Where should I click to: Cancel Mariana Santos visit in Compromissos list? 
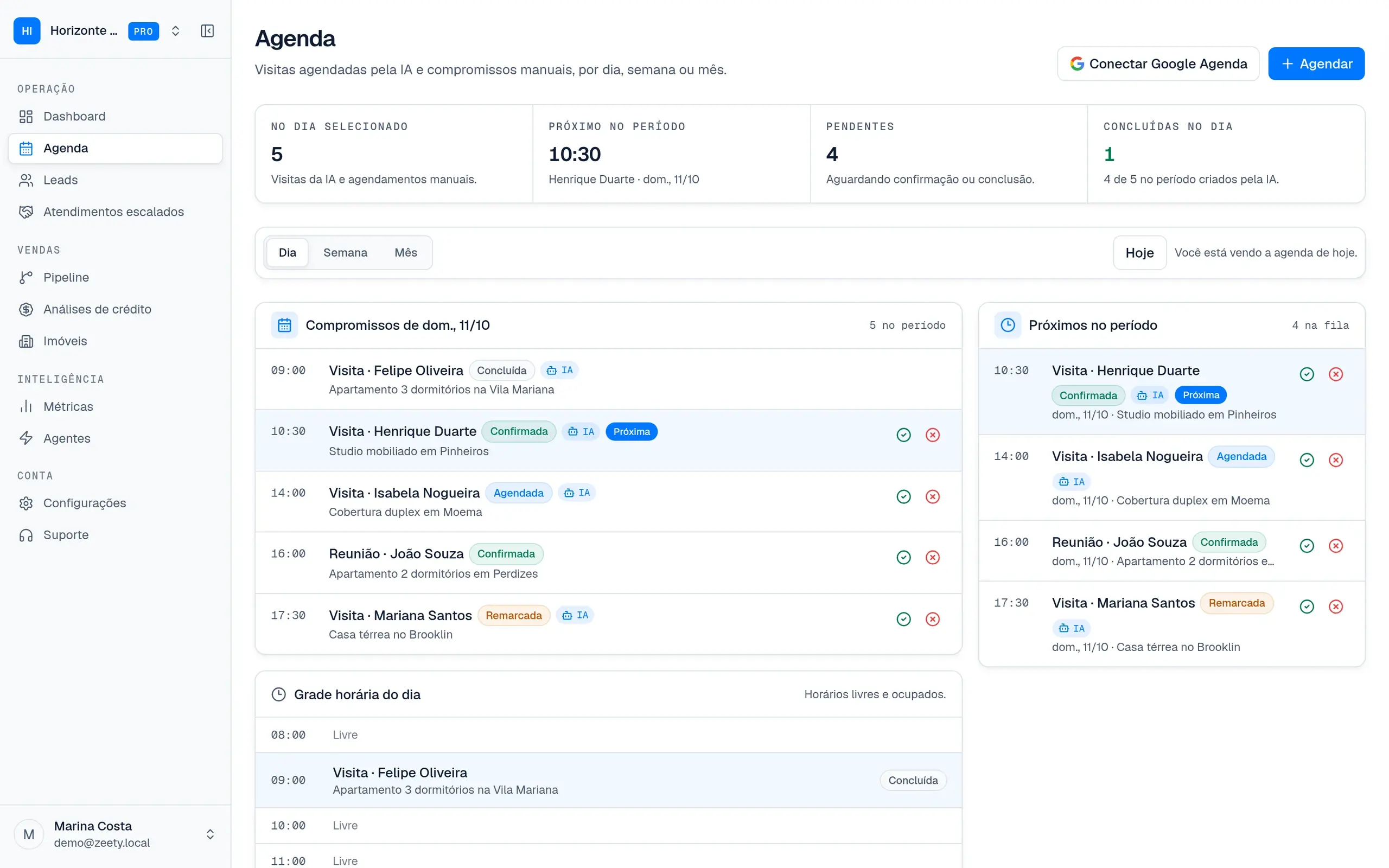pyautogui.click(x=932, y=619)
